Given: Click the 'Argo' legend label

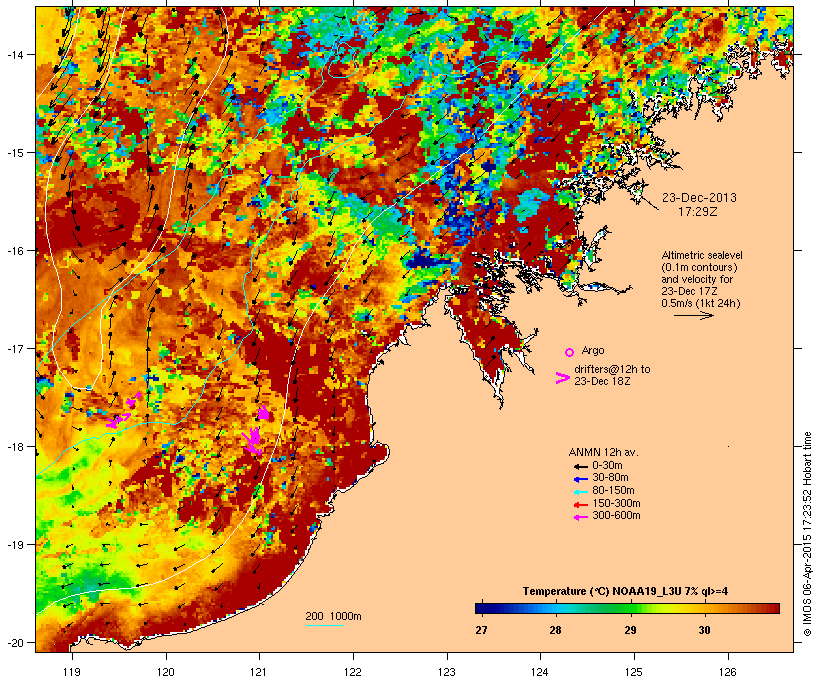Looking at the screenshot, I should point(593,350).
